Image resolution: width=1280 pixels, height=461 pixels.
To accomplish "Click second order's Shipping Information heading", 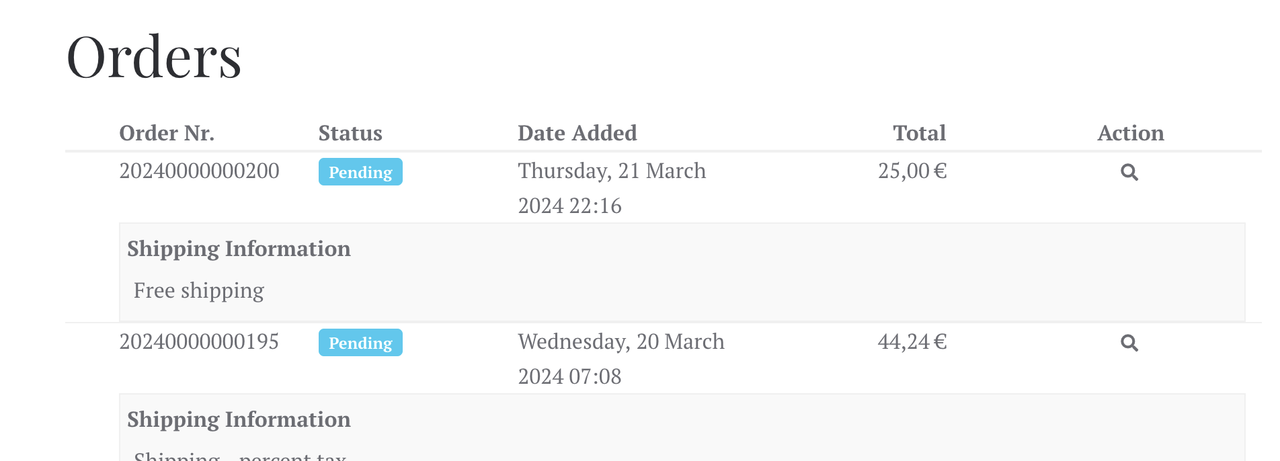I will 239,420.
